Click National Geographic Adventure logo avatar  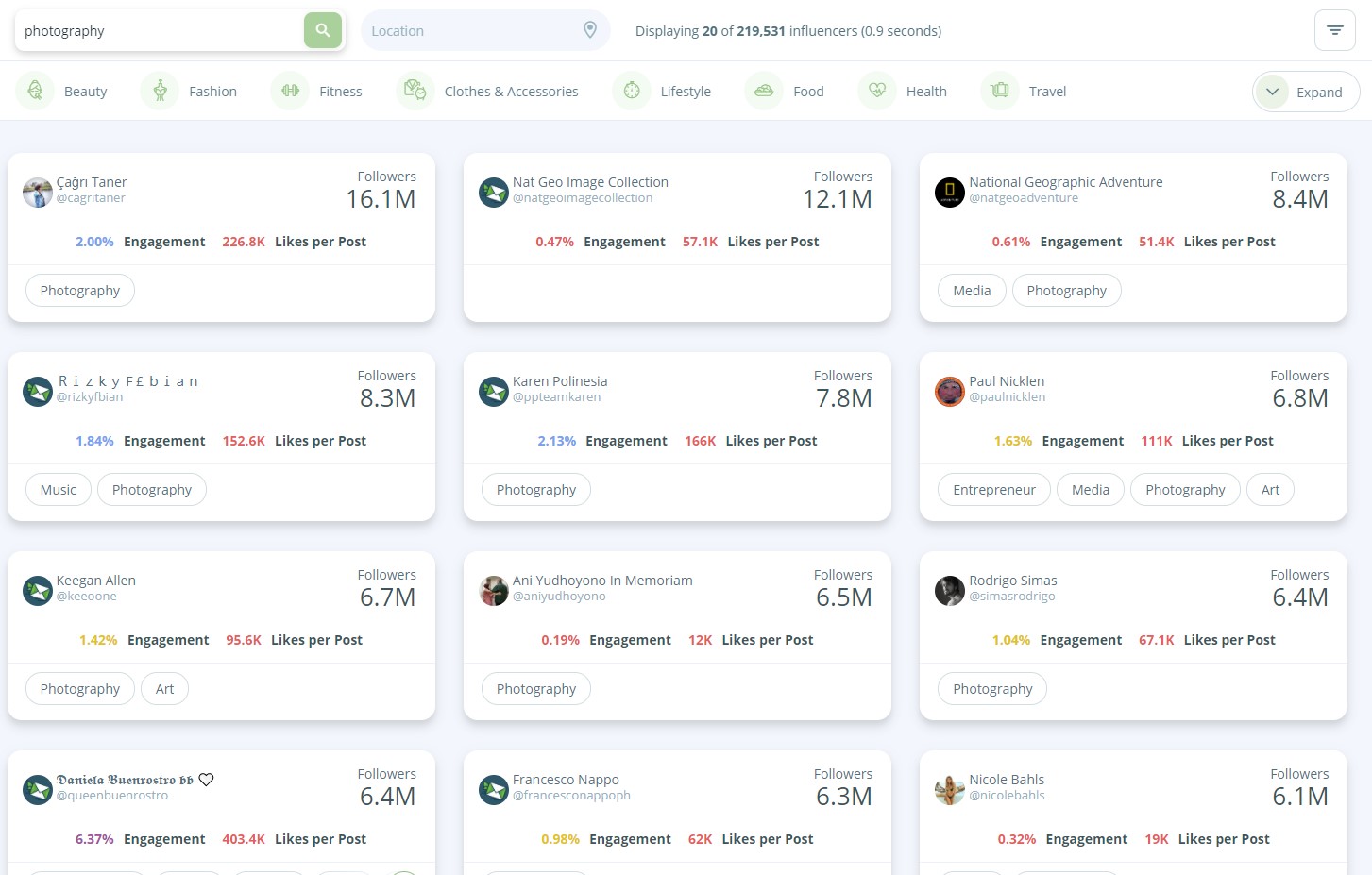coord(950,193)
